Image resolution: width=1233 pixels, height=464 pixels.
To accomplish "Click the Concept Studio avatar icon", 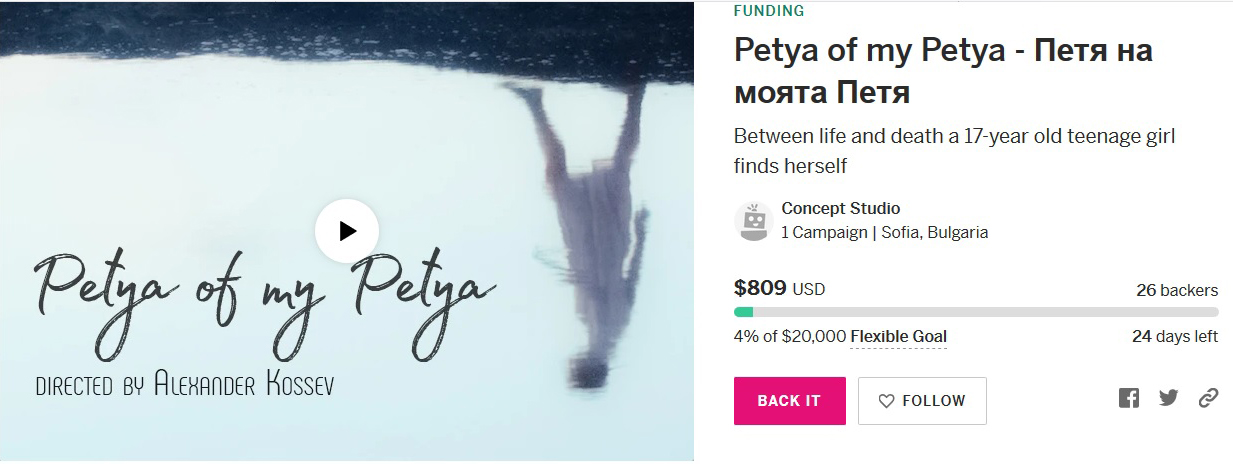I will pyautogui.click(x=753, y=221).
